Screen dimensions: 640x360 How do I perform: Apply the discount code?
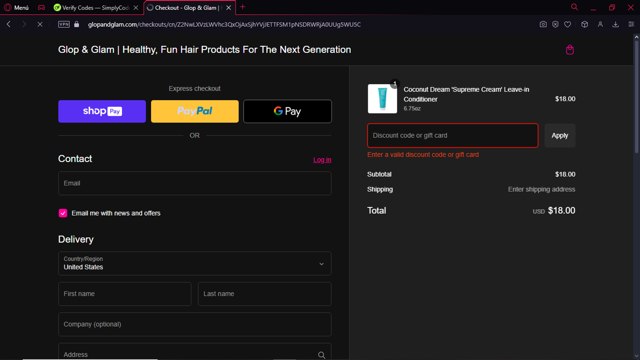560,136
